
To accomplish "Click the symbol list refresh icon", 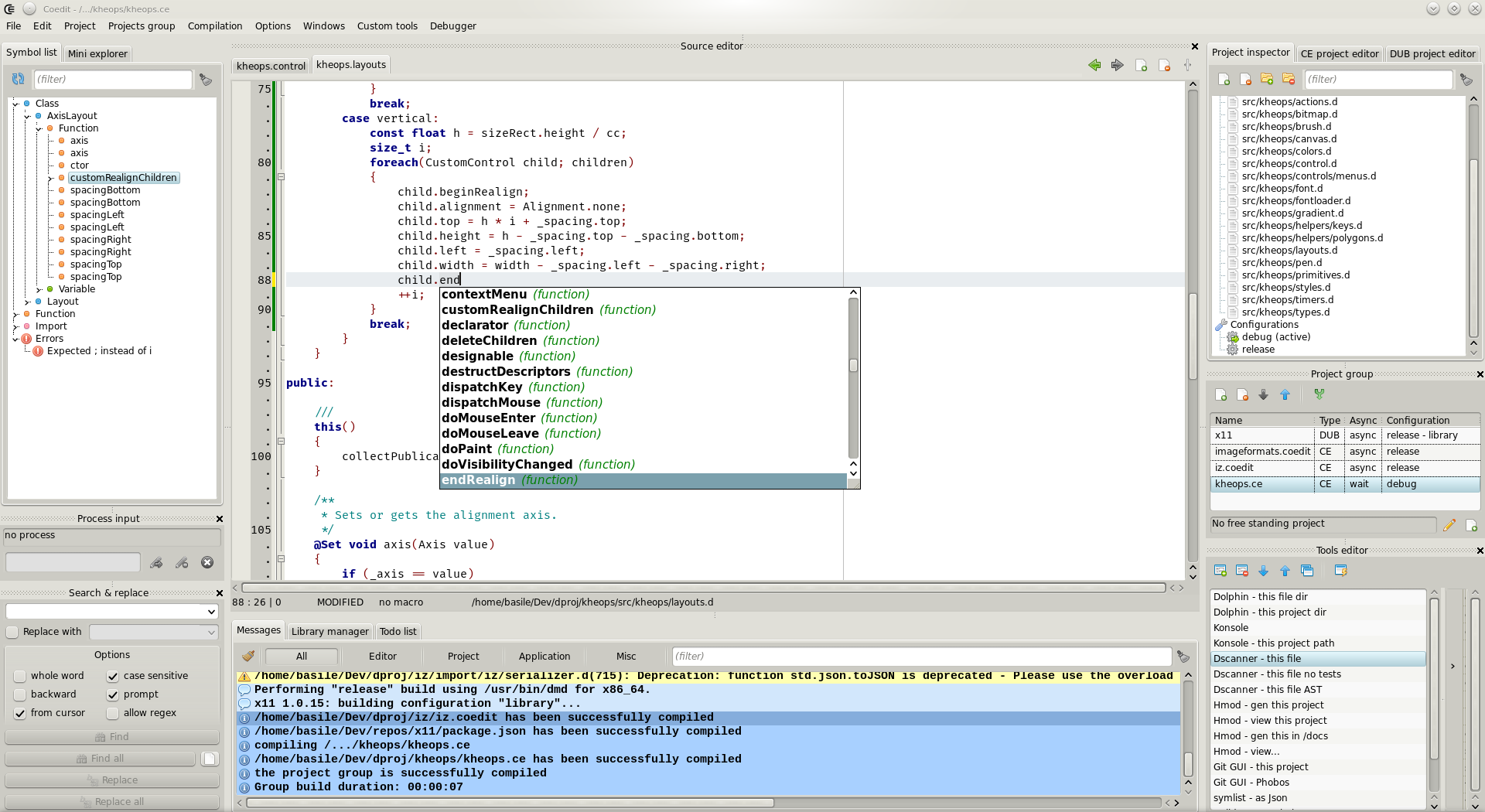I will [18, 79].
